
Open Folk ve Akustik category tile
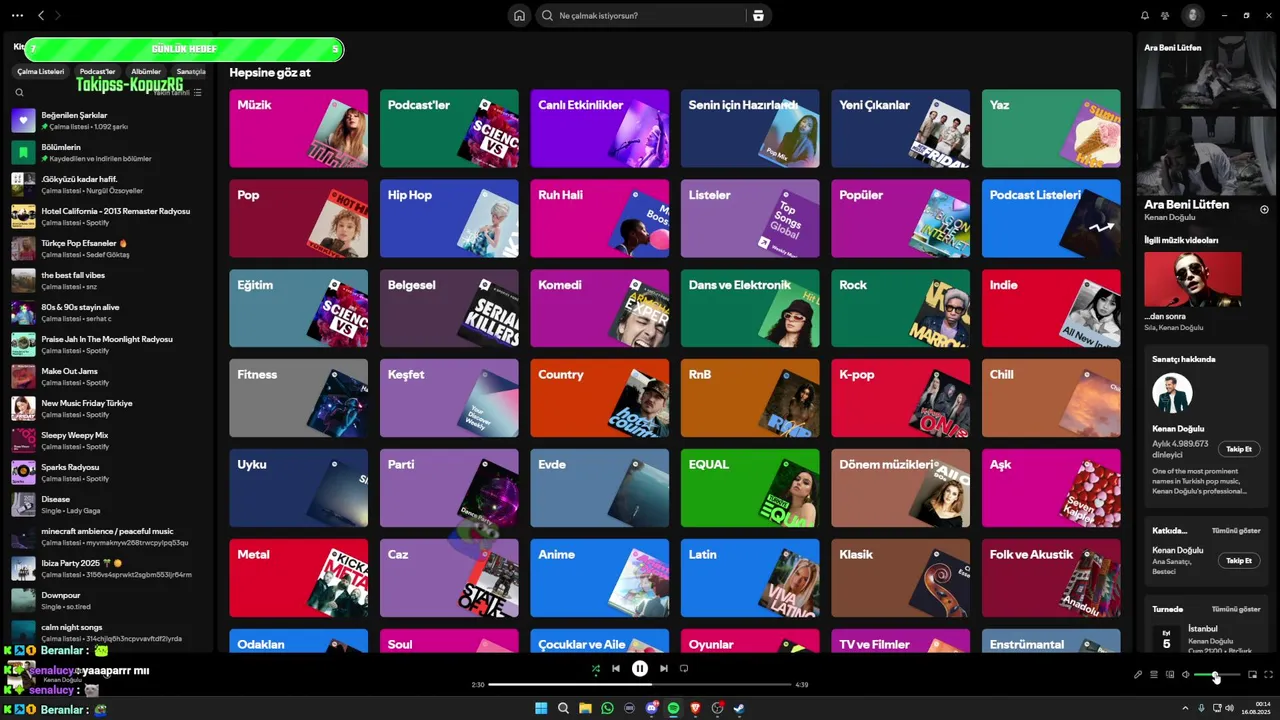(1051, 578)
